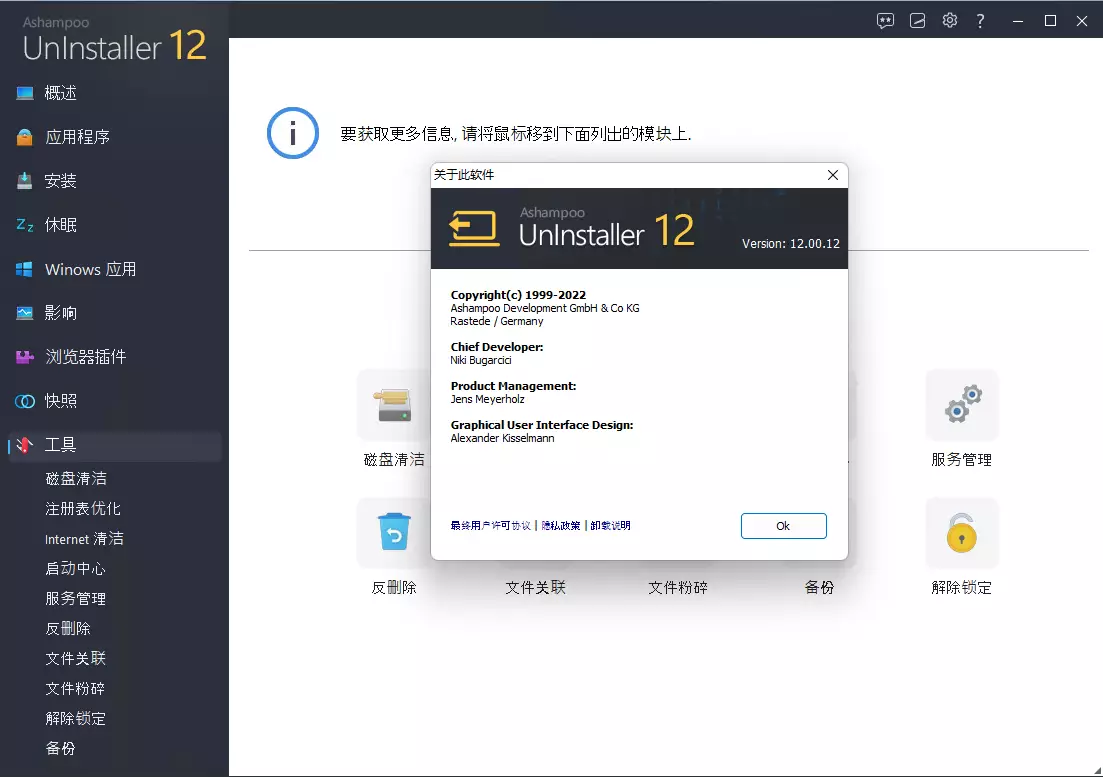Image resolution: width=1103 pixels, height=777 pixels.
Task: Click the yellow uninstaller logo in About dialog
Action: tap(474, 229)
